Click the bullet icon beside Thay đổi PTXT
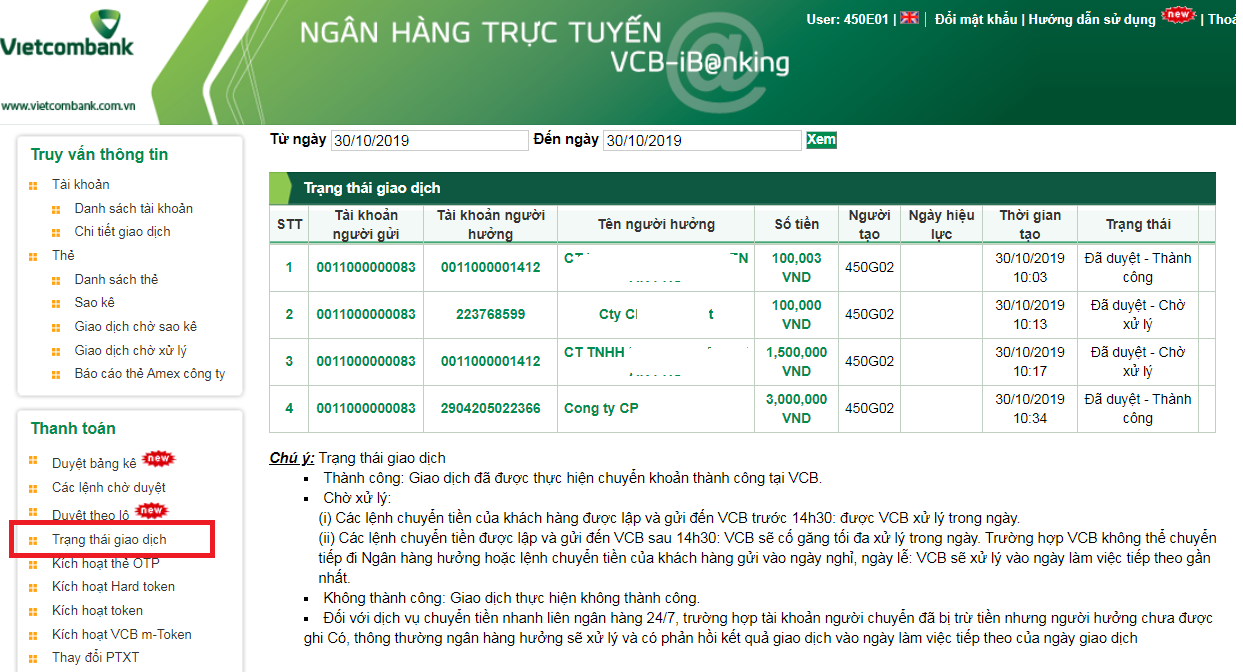 click(x=33, y=658)
